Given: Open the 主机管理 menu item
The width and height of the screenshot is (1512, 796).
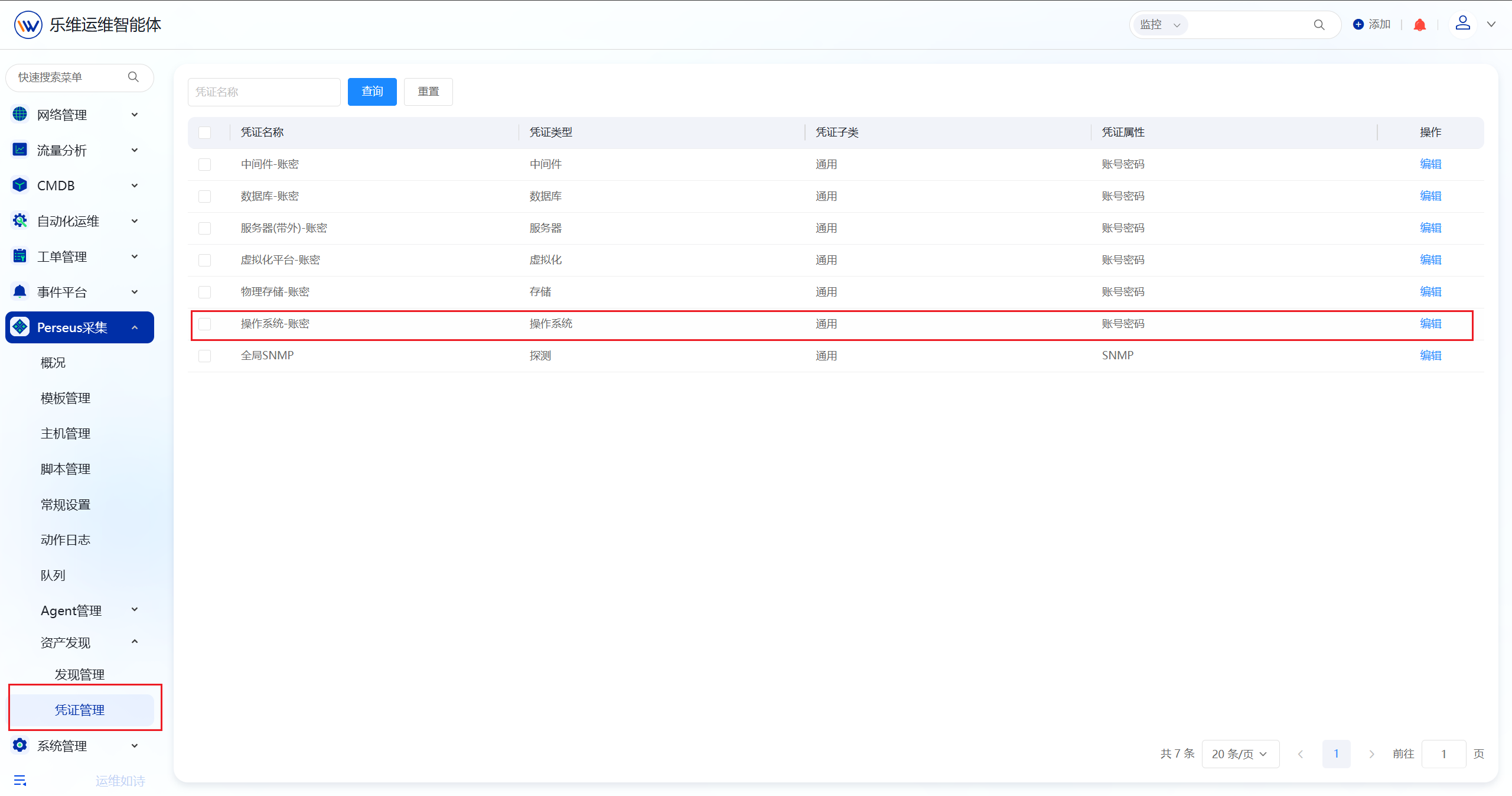Looking at the screenshot, I should coord(65,434).
